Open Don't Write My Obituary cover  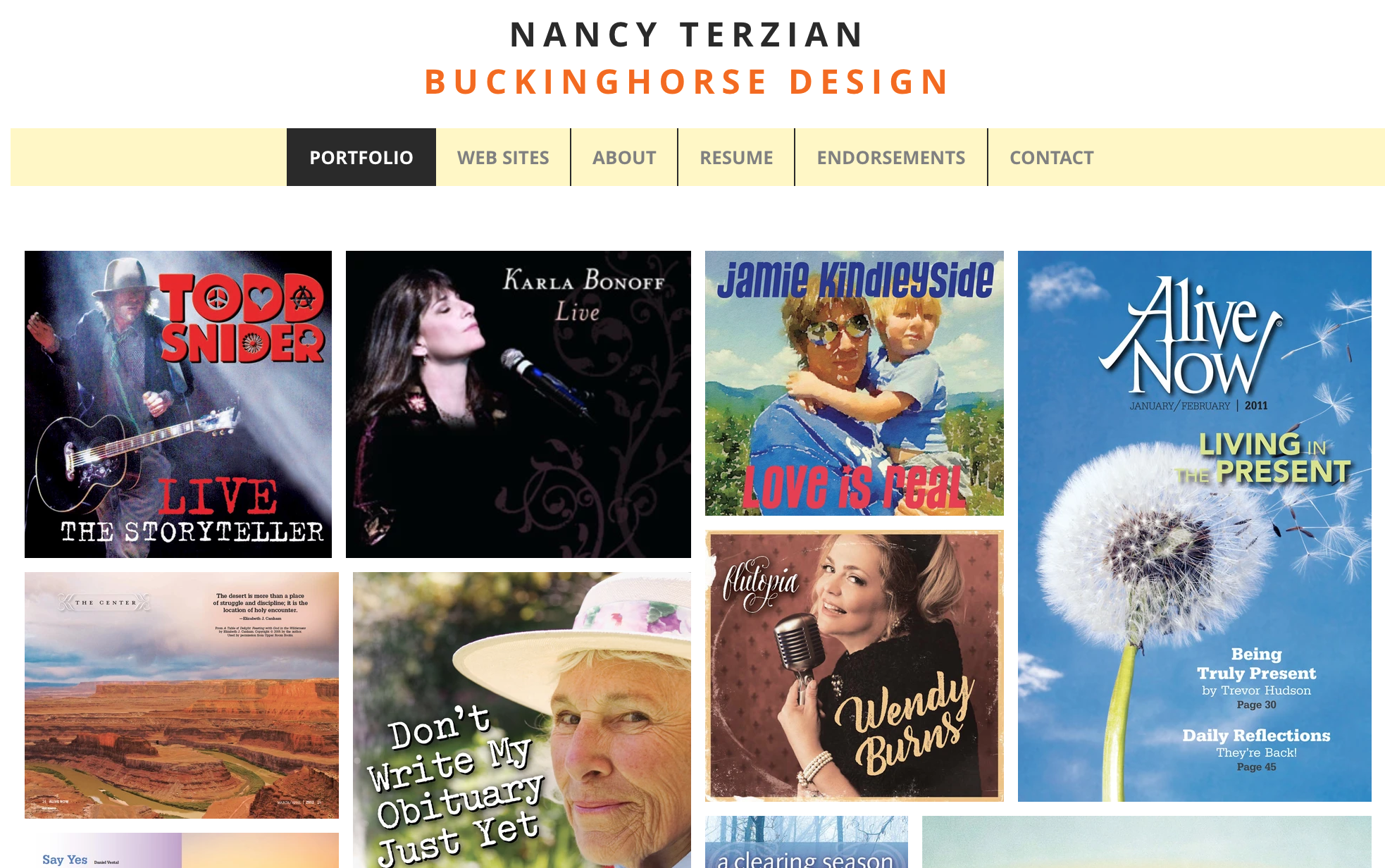522,720
